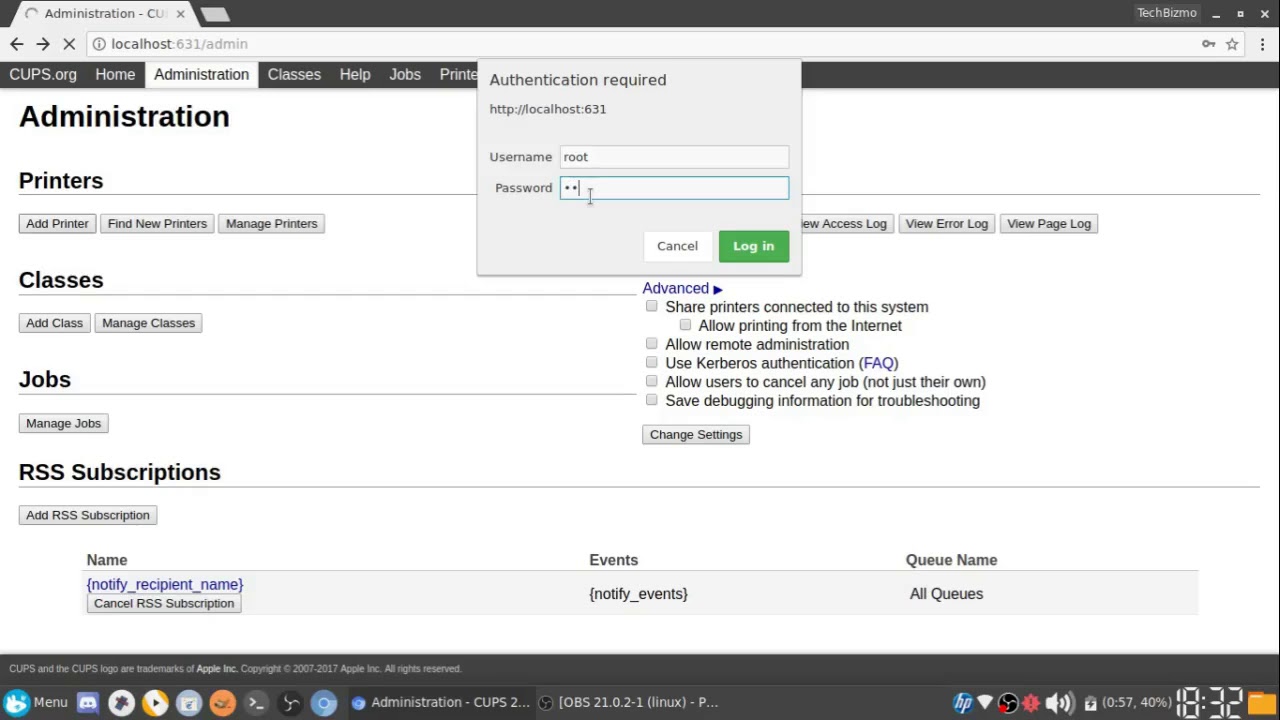Image resolution: width=1280 pixels, height=720 pixels.
Task: Launch Discord from taskbar
Action: pos(88,703)
